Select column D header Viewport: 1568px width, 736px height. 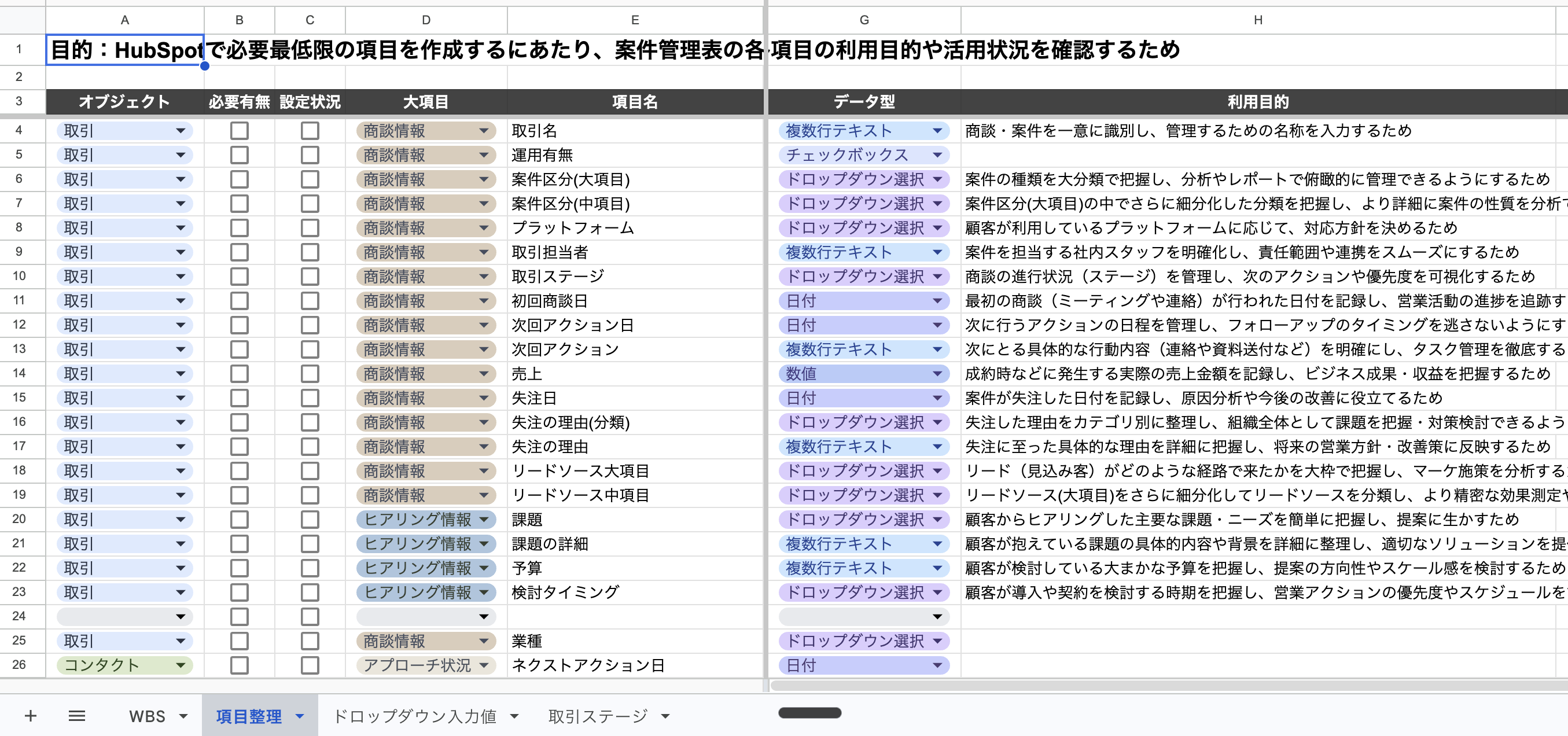pyautogui.click(x=426, y=20)
